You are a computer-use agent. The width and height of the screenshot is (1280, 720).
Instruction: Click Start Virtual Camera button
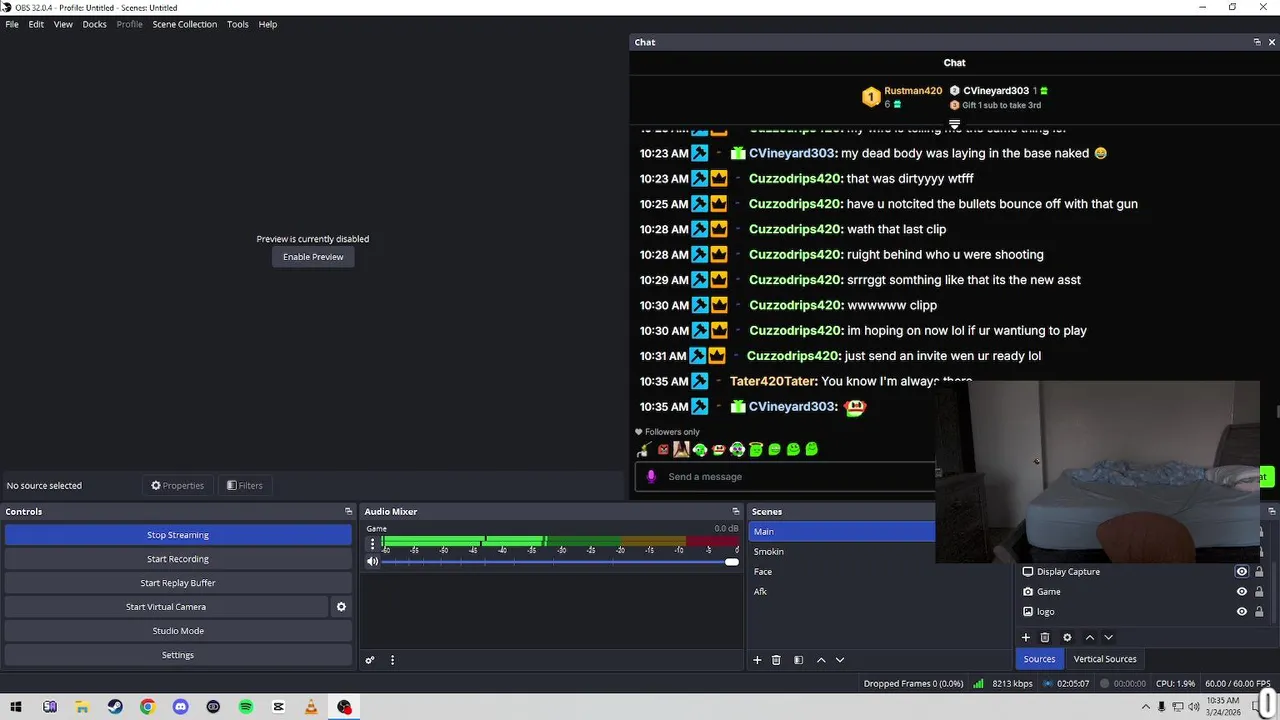166,607
